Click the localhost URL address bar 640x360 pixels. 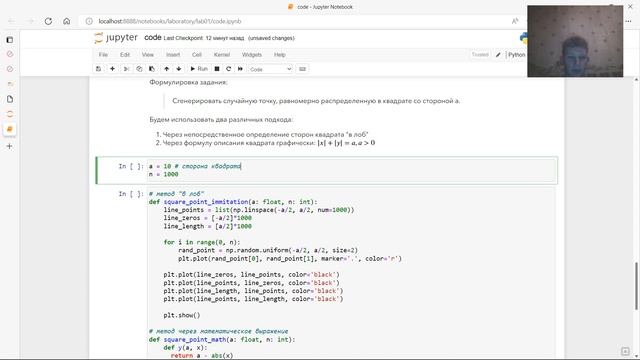(x=170, y=21)
